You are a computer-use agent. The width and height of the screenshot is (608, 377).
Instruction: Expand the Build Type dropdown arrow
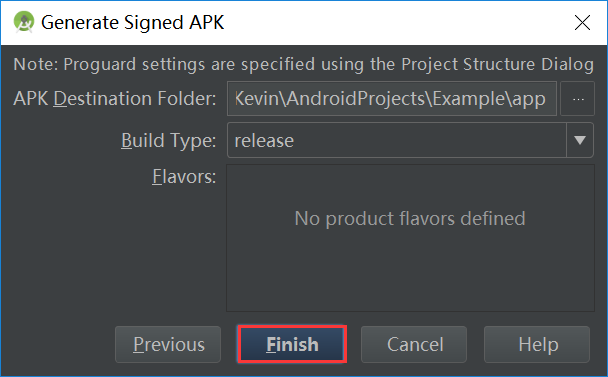click(x=580, y=140)
